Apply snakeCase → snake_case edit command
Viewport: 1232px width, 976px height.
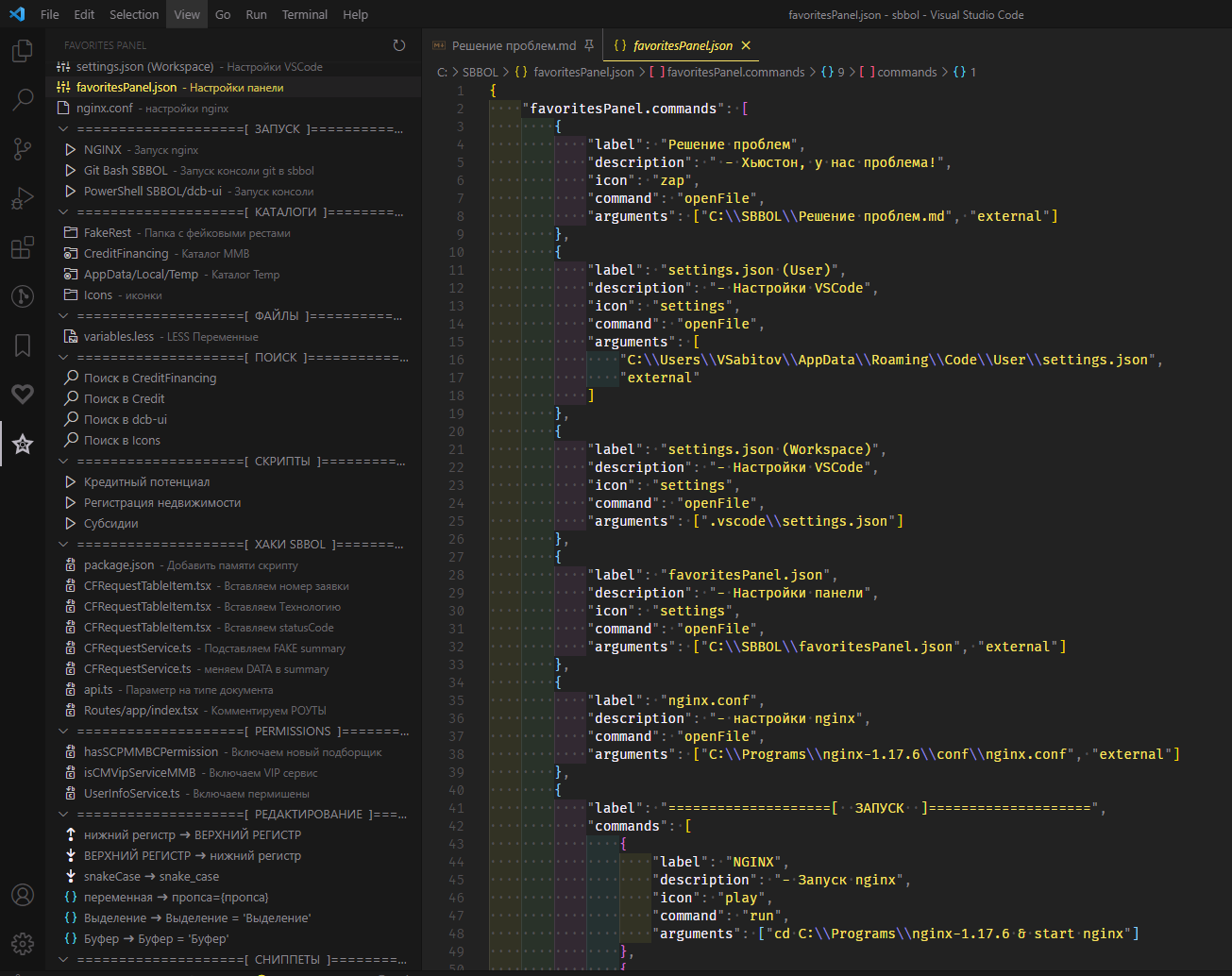(233, 876)
